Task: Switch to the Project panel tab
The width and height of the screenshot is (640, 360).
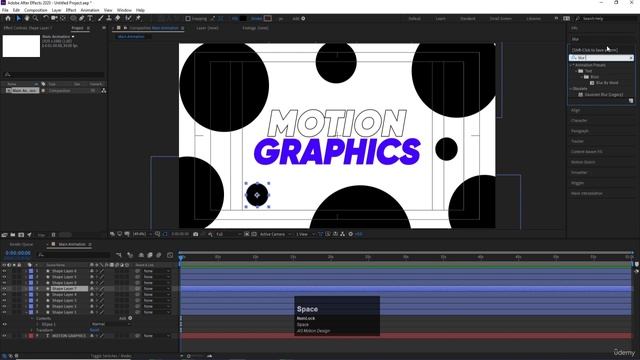Action: (x=77, y=28)
